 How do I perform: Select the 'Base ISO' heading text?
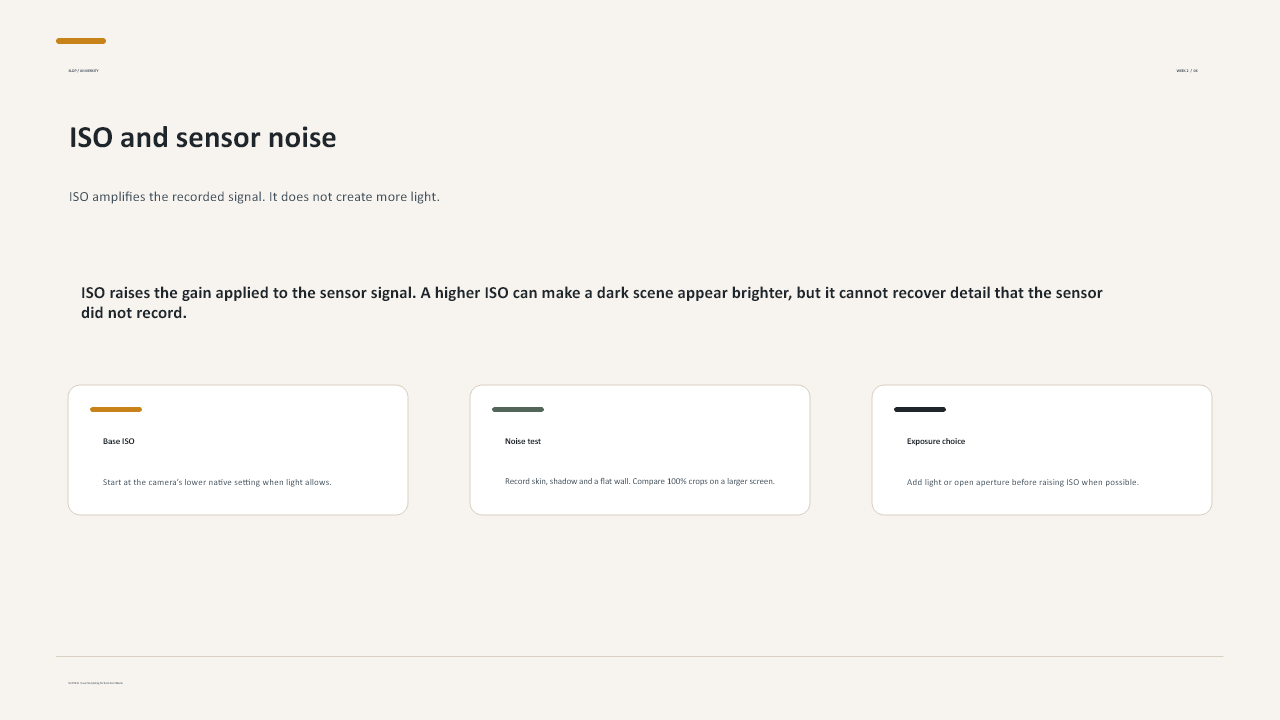pyautogui.click(x=119, y=441)
